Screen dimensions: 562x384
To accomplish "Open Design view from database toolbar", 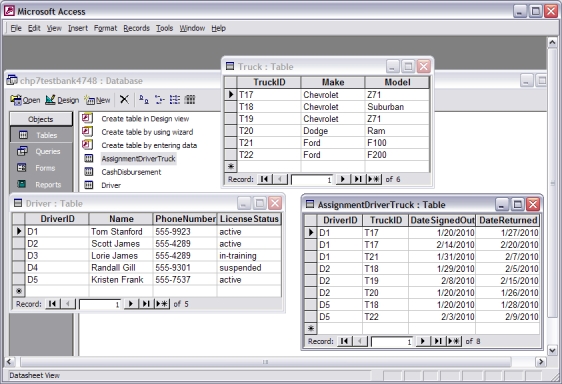I will tap(62, 100).
